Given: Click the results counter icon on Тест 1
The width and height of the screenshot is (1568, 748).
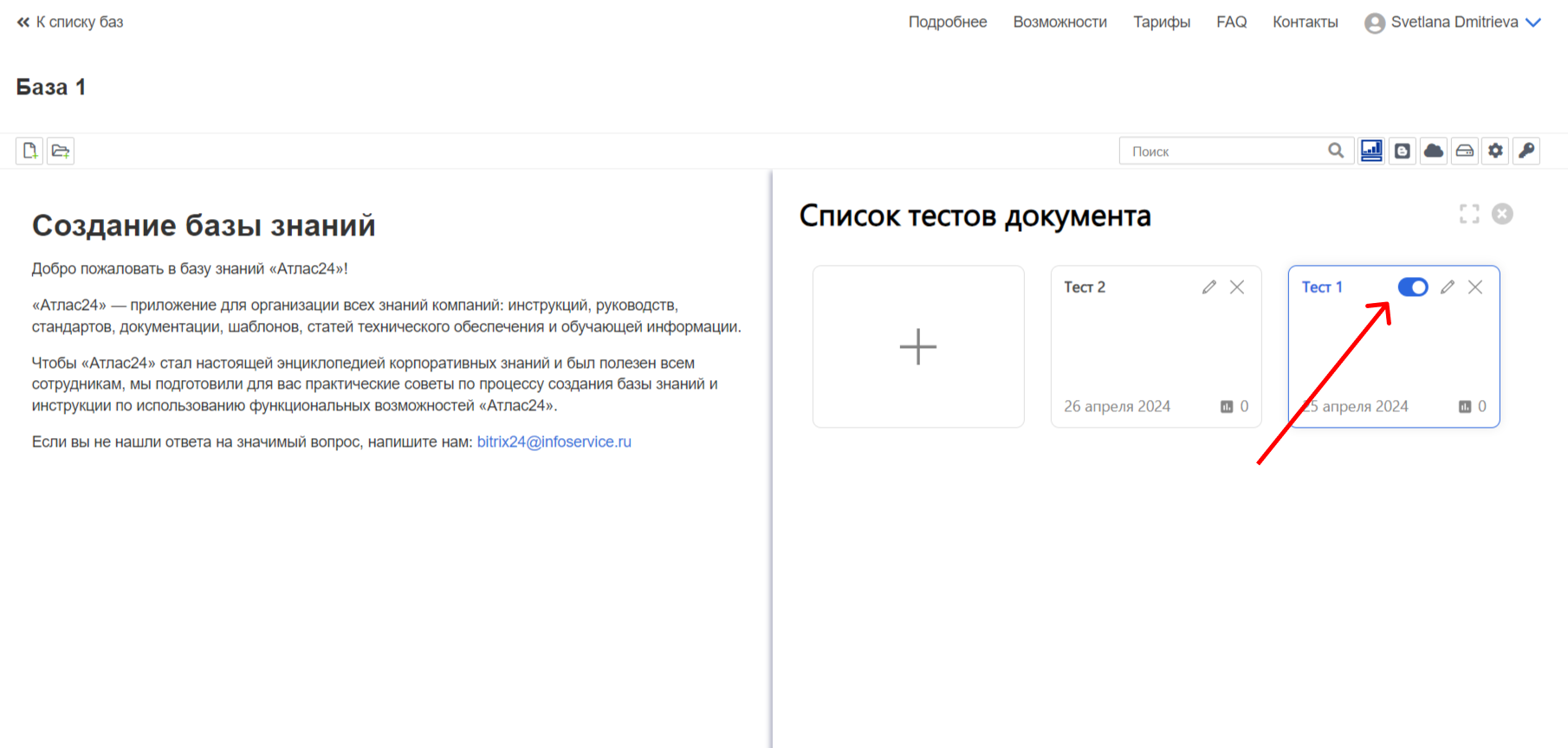Looking at the screenshot, I should pos(1465,407).
